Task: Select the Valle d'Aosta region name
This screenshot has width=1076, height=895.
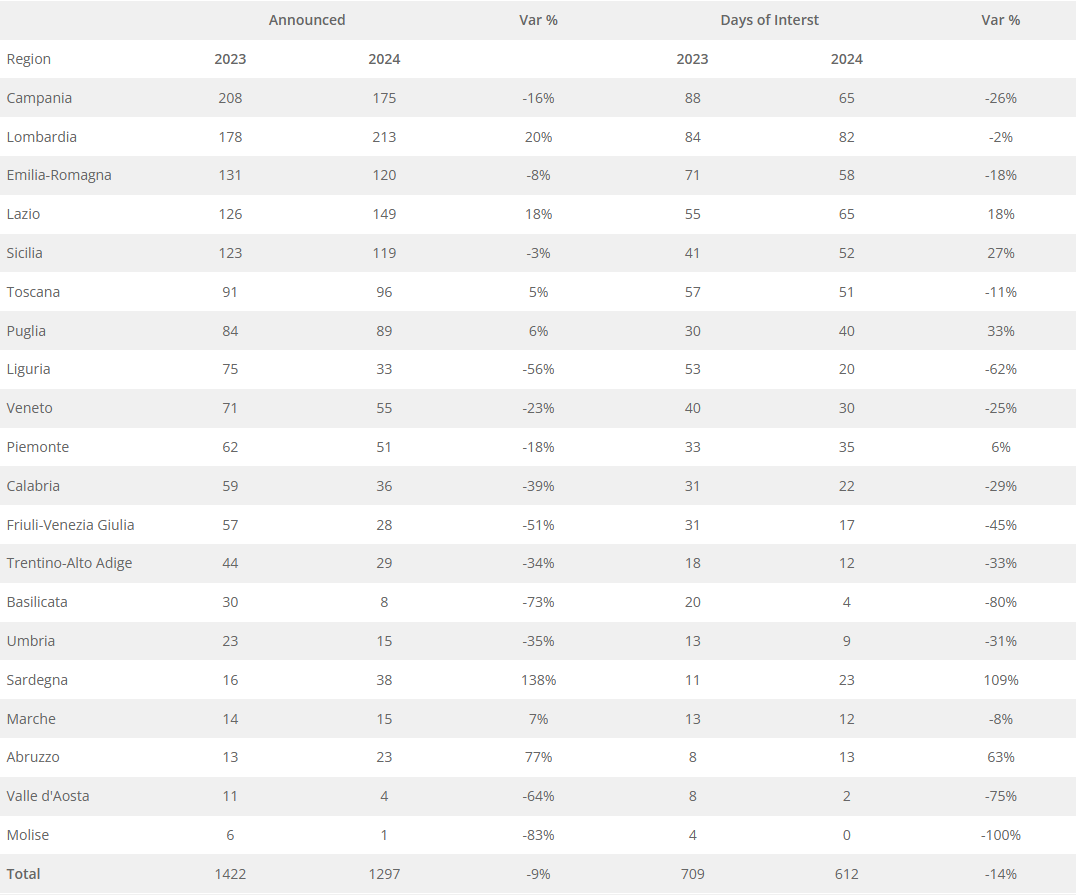Action: 48,796
